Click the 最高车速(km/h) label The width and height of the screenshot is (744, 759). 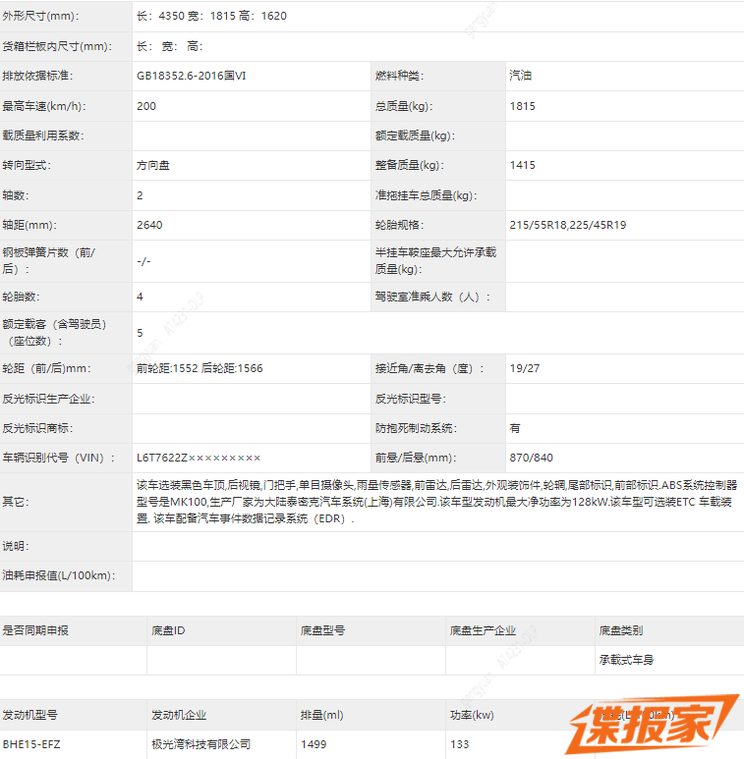[44, 106]
